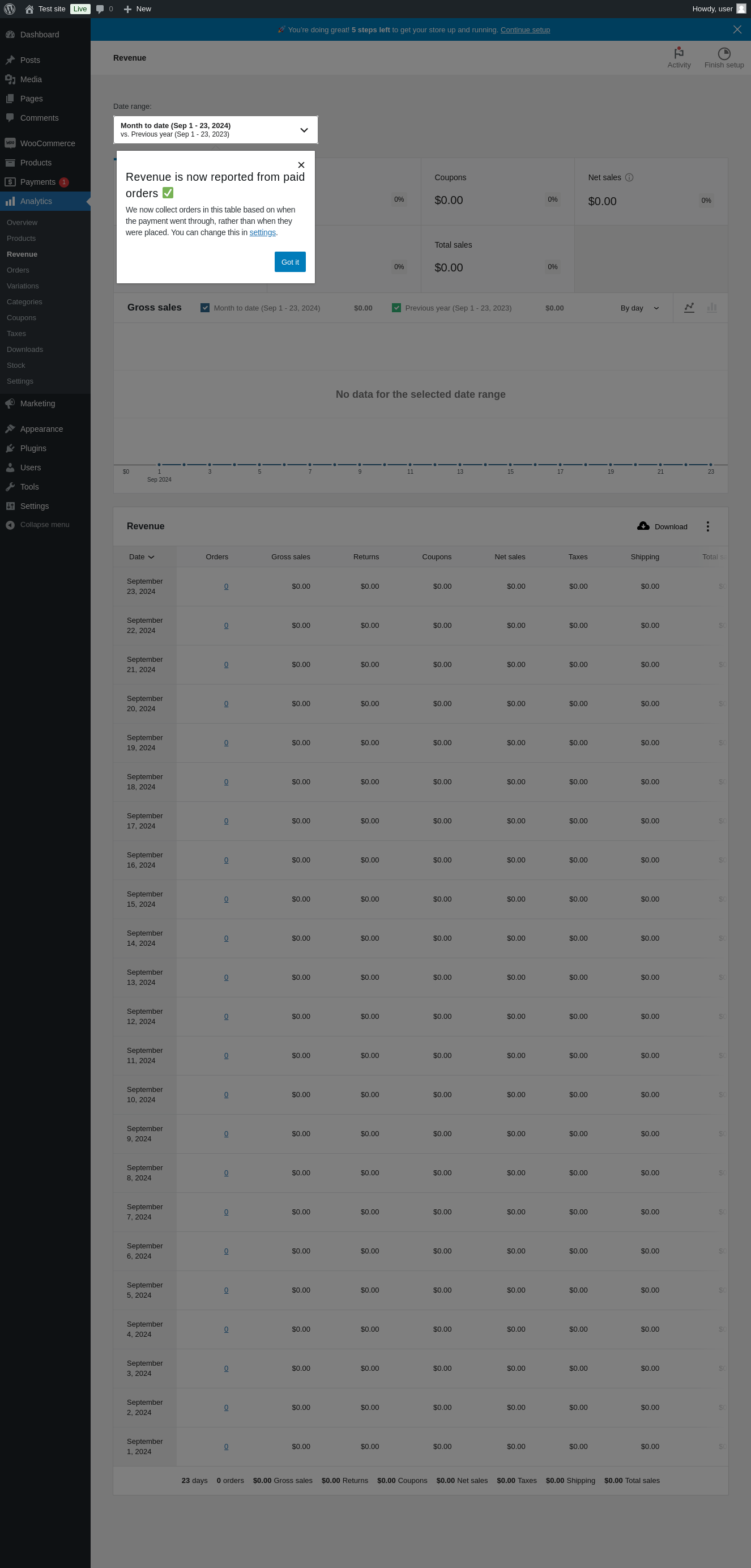Click the Got it button
Screen dimensions: 751x1568
point(289,262)
